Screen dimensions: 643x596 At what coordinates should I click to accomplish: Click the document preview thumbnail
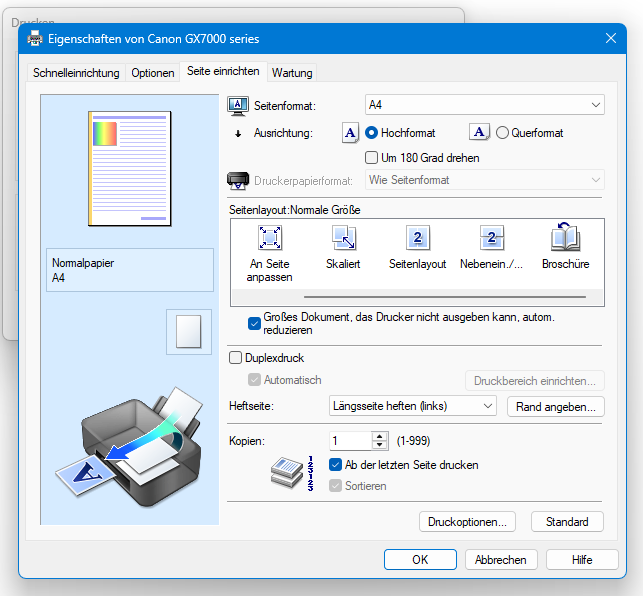130,169
